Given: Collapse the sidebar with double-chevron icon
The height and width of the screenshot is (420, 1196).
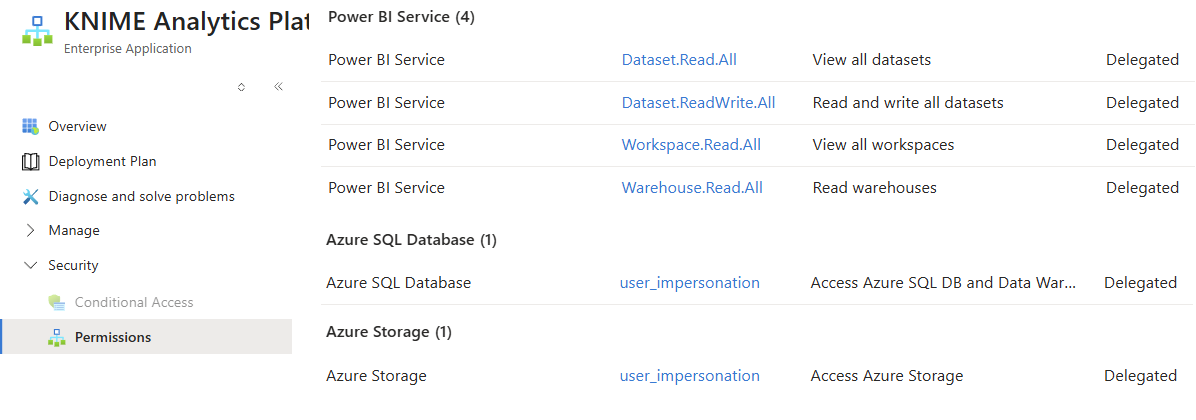Looking at the screenshot, I should pos(278,87).
